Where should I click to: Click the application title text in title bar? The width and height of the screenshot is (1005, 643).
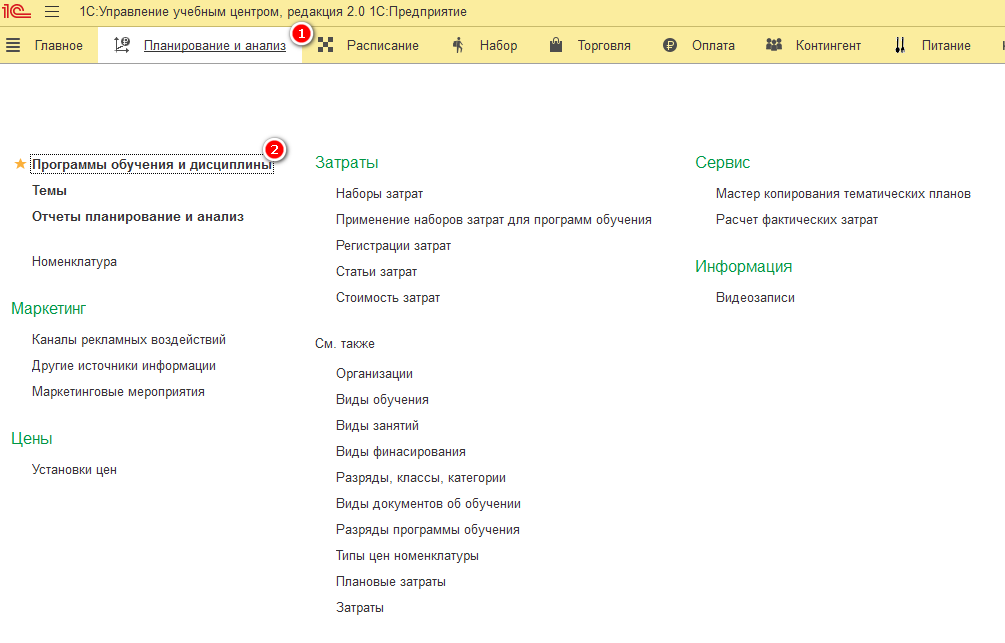(x=273, y=12)
